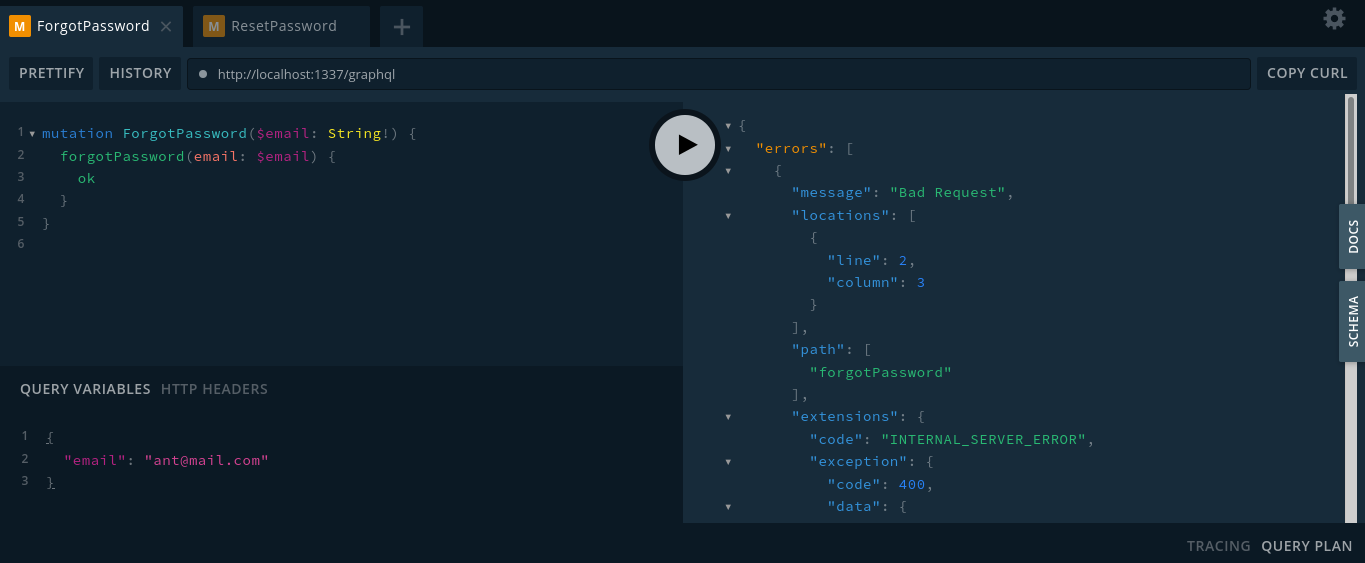The image size is (1365, 563).
Task: Click the "email" key in variables
Action: [x=95, y=460]
